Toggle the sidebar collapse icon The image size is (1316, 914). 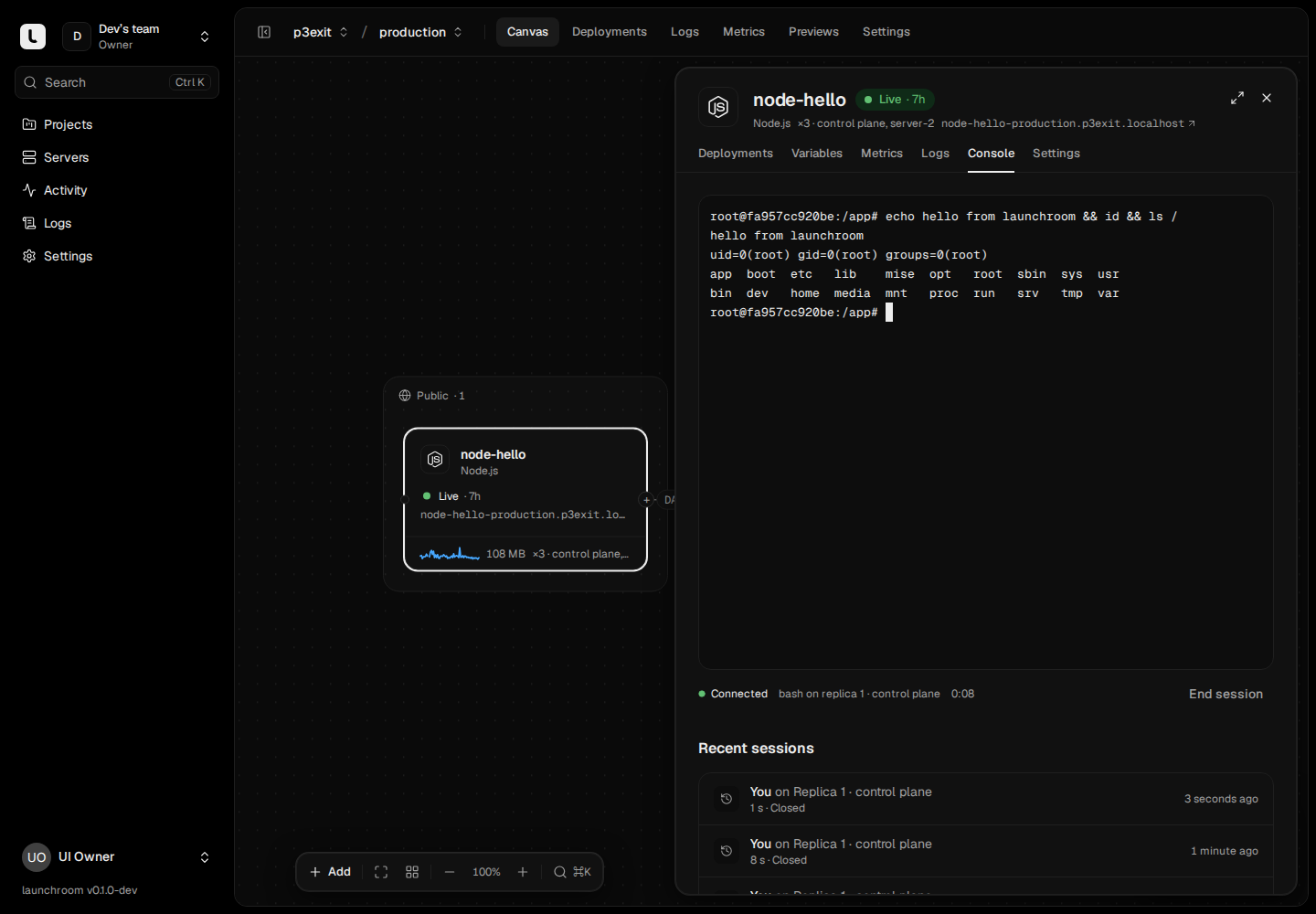pyautogui.click(x=264, y=32)
